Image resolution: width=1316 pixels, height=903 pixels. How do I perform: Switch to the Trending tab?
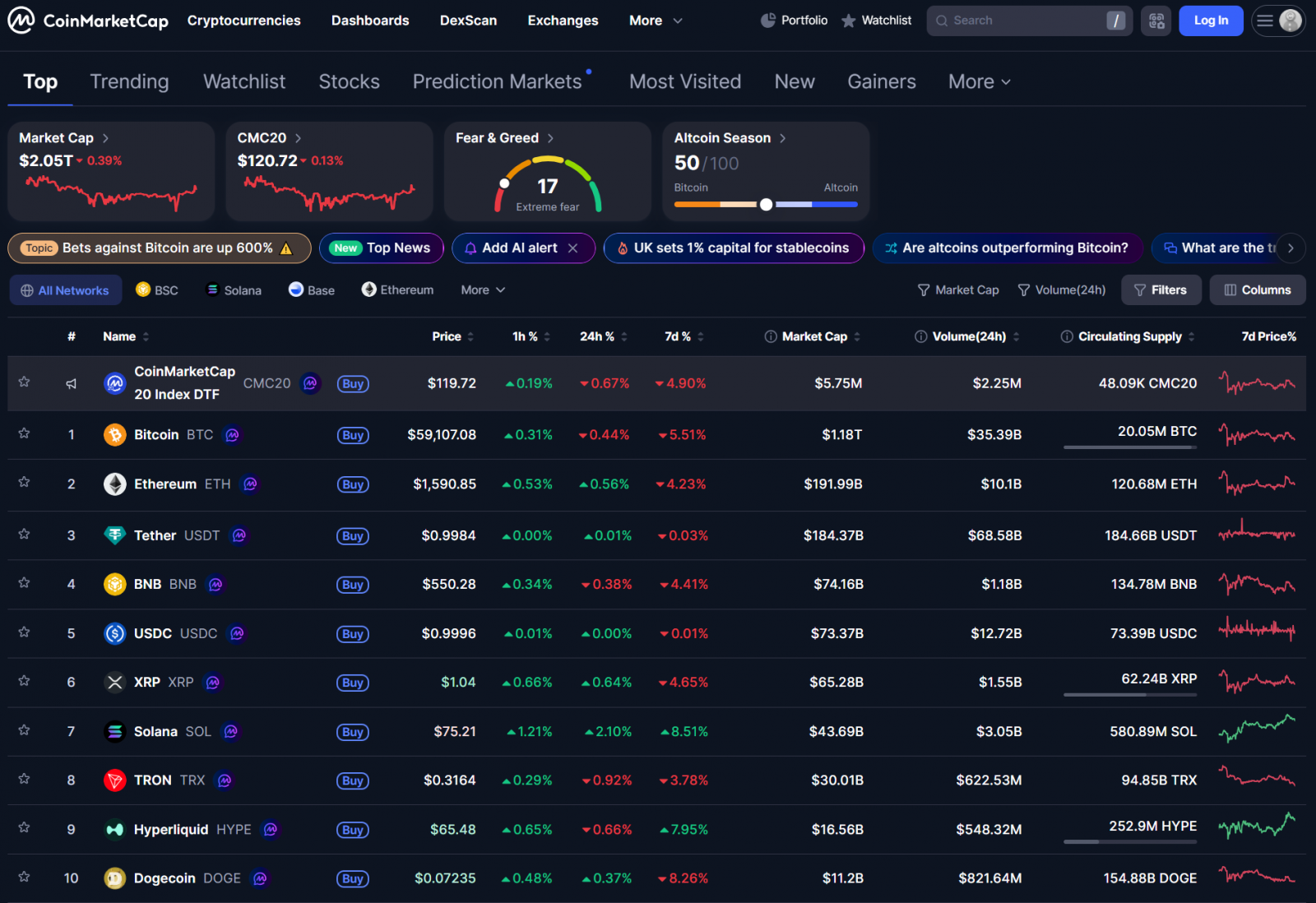pyautogui.click(x=129, y=81)
